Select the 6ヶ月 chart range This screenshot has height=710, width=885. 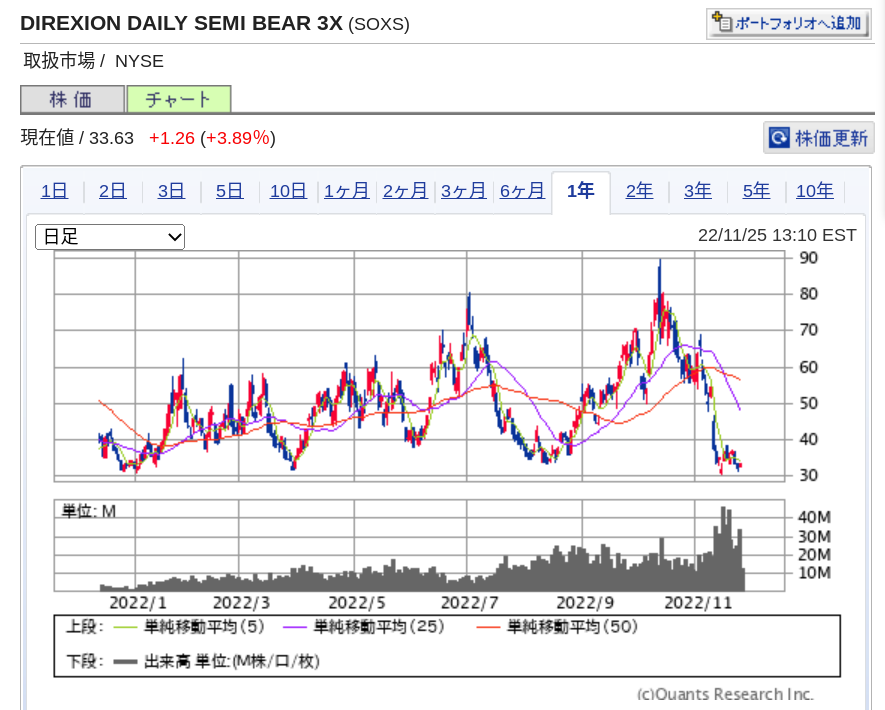[x=522, y=191]
